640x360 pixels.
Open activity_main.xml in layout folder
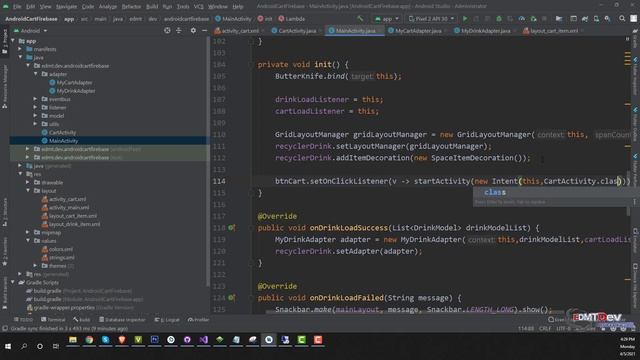point(69,208)
